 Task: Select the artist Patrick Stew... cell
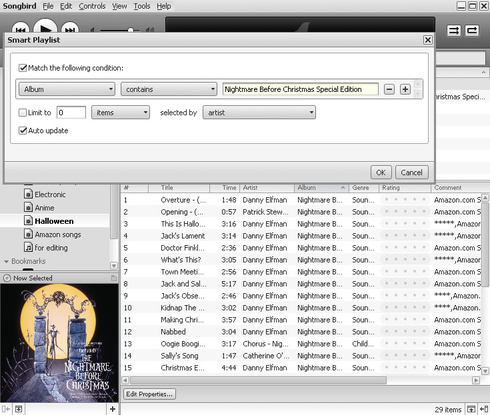pos(265,212)
